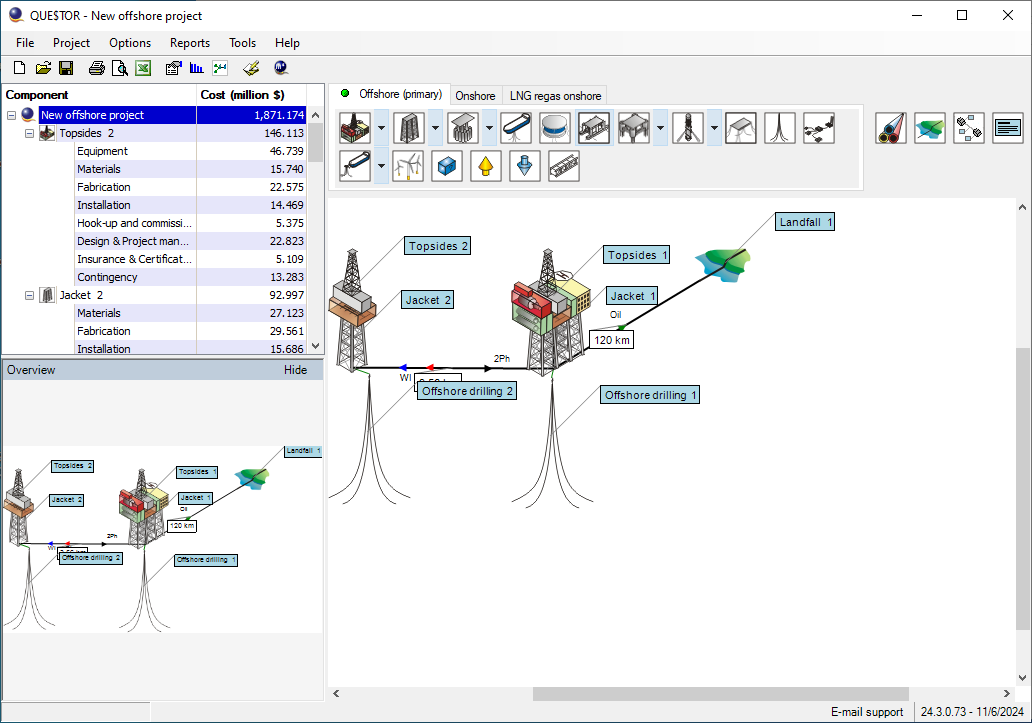Open the network link diagram tool

(969, 128)
